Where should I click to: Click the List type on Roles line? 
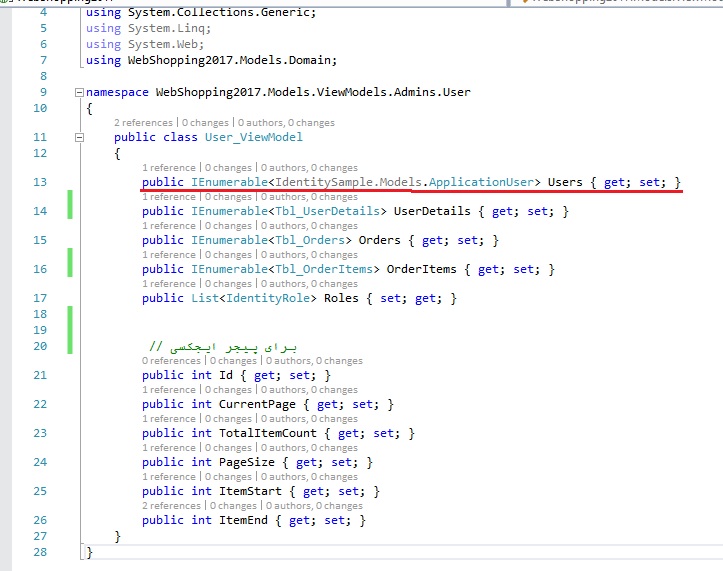(x=205, y=298)
